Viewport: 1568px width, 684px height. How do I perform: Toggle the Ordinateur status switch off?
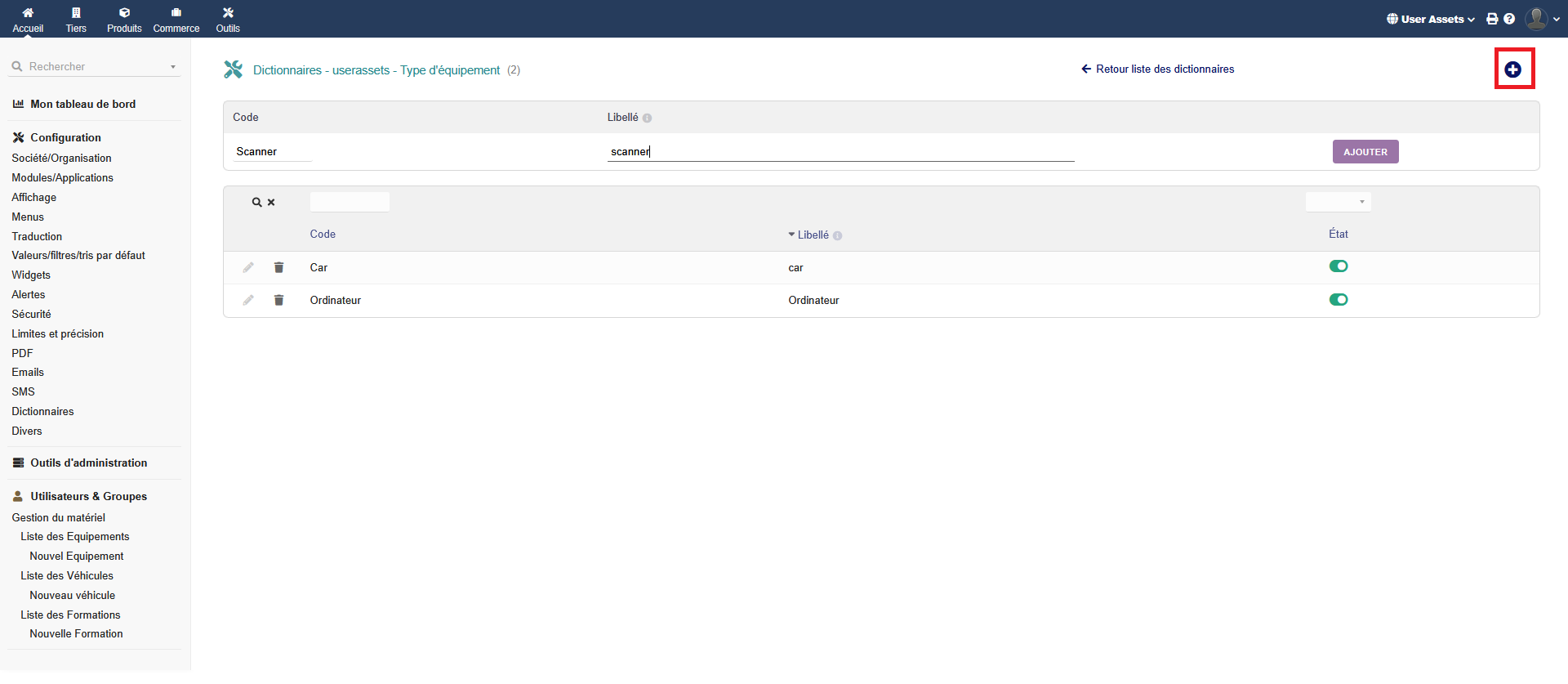[x=1338, y=300]
